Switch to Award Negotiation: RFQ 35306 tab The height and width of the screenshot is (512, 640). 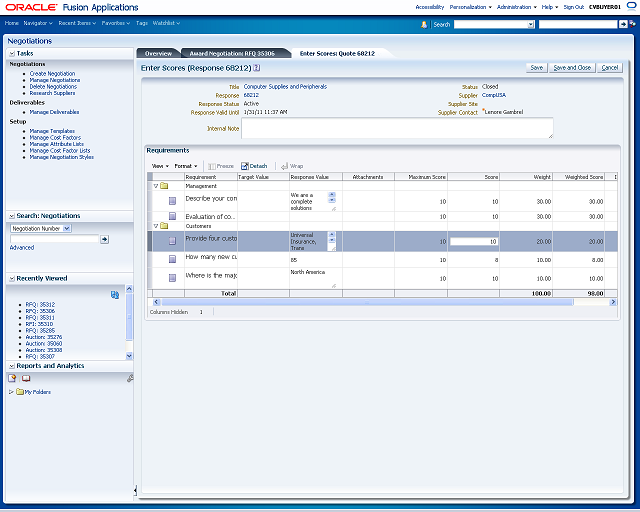tap(232, 53)
